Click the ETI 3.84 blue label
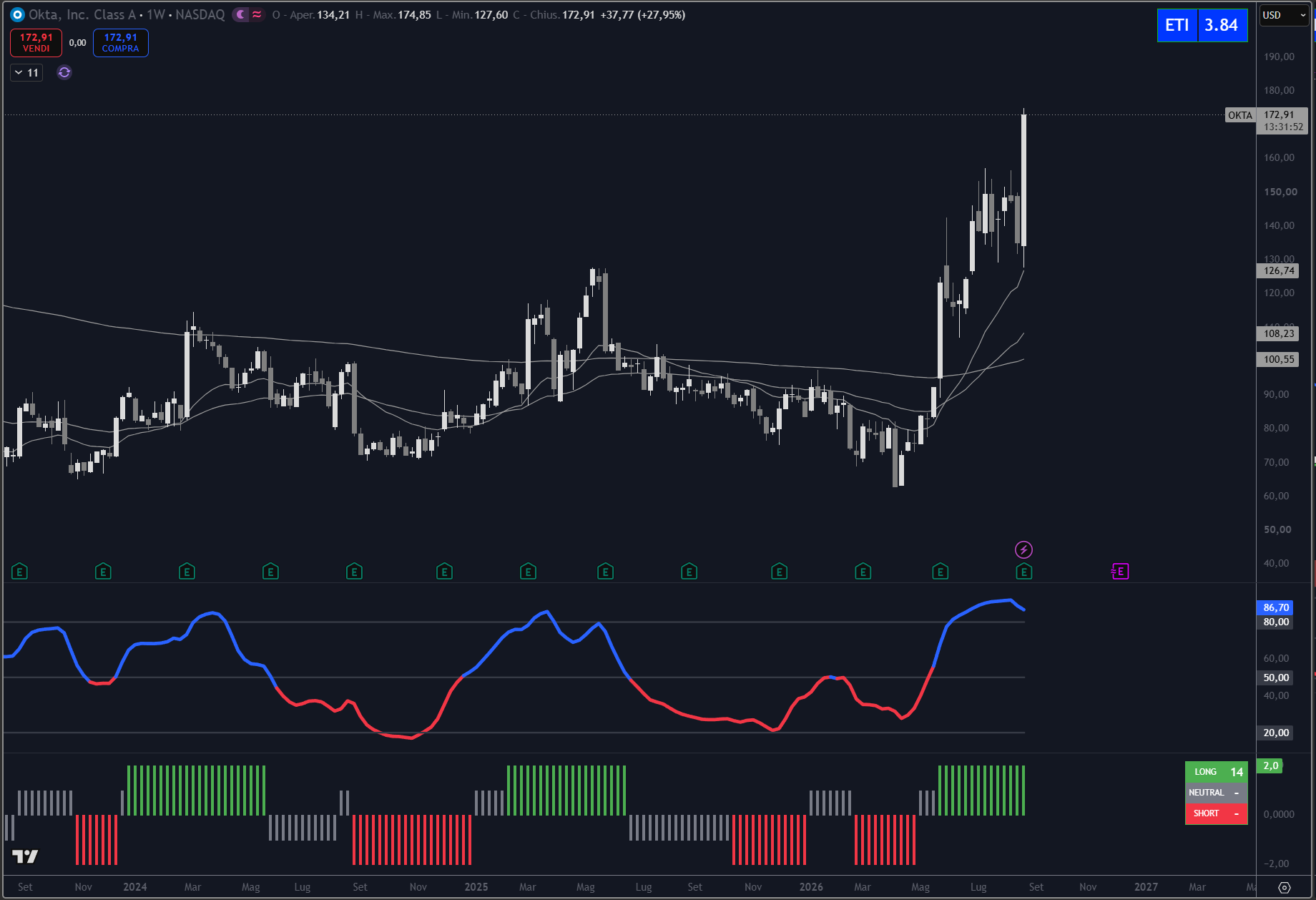Screen dimensions: 1316x900 point(1202,25)
